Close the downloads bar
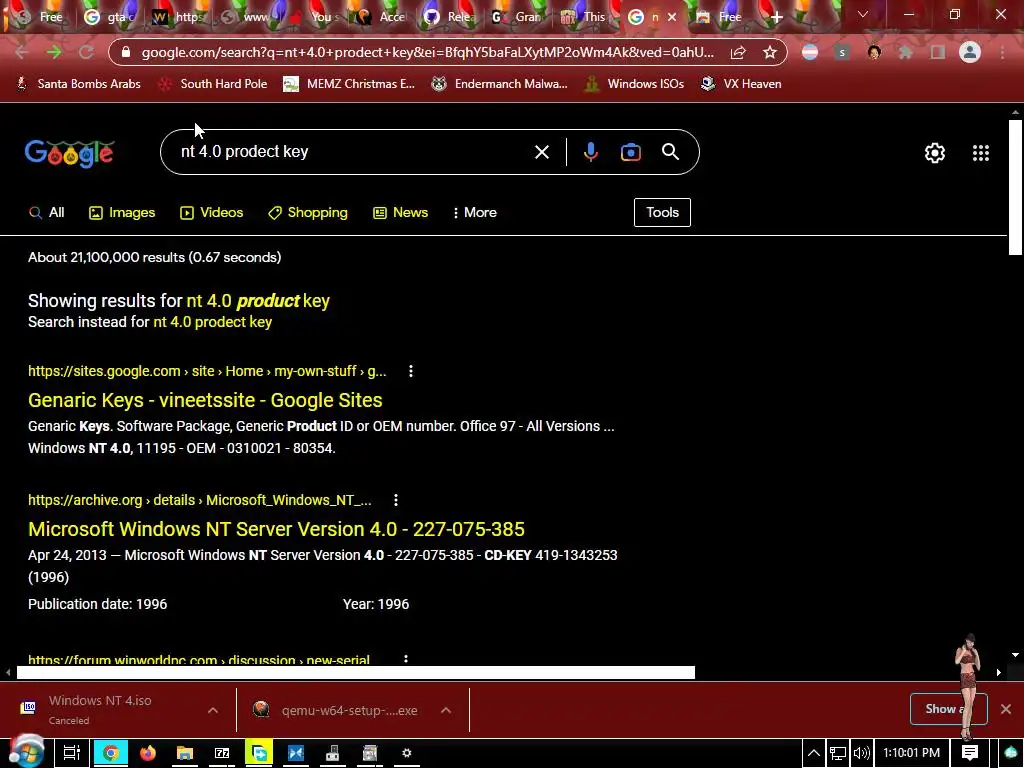The image size is (1024, 768). click(1006, 709)
